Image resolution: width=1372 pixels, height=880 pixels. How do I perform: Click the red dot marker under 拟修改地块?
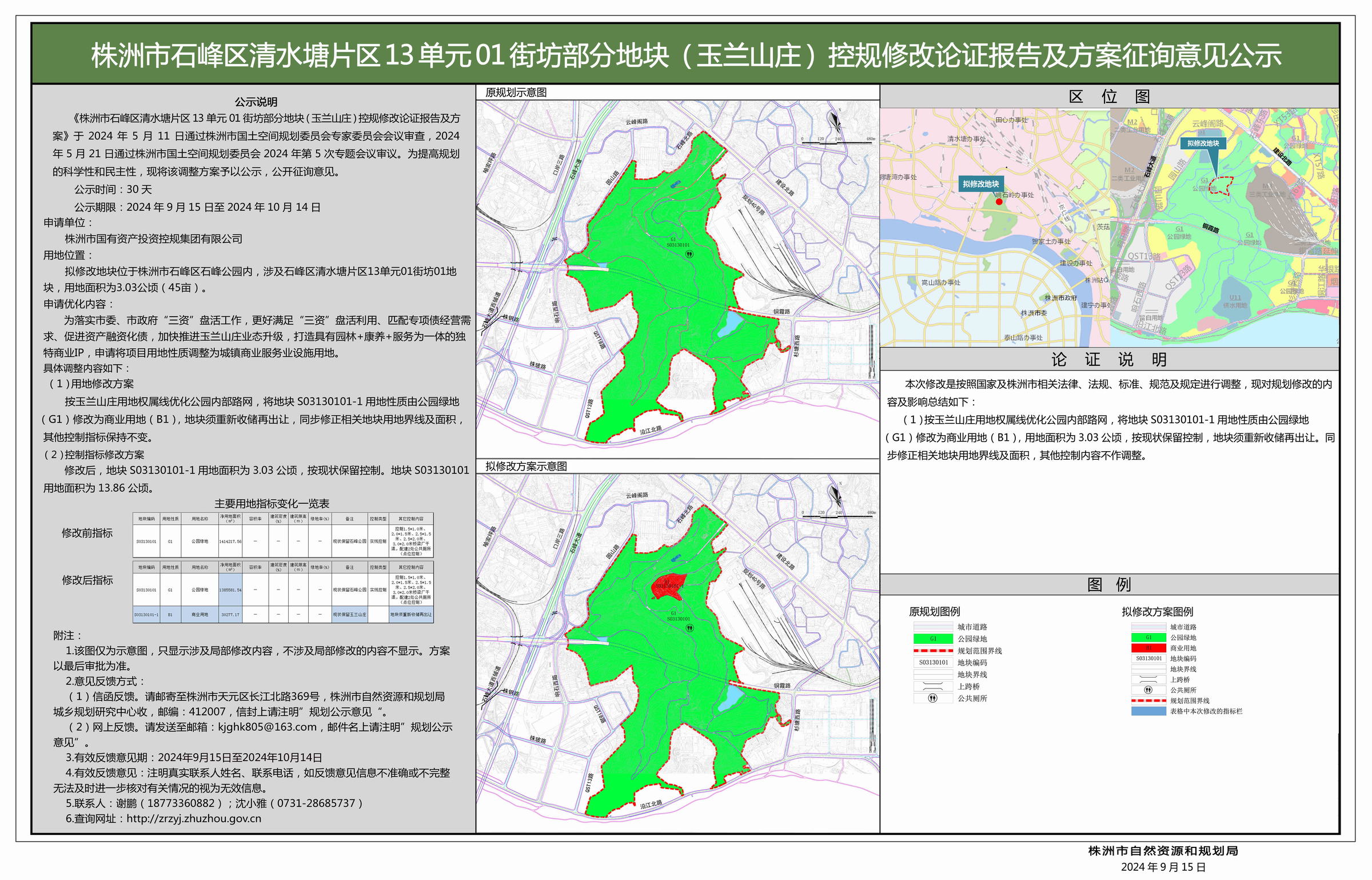point(999,201)
